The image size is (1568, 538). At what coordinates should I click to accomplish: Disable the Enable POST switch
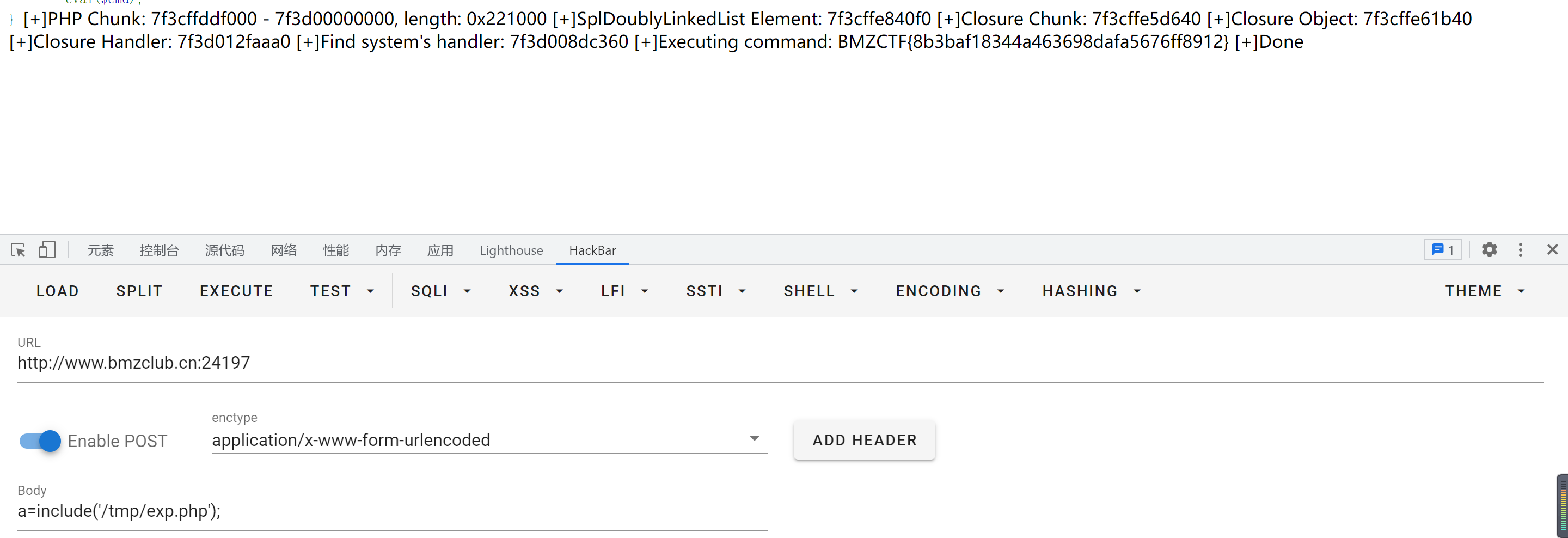tap(40, 441)
